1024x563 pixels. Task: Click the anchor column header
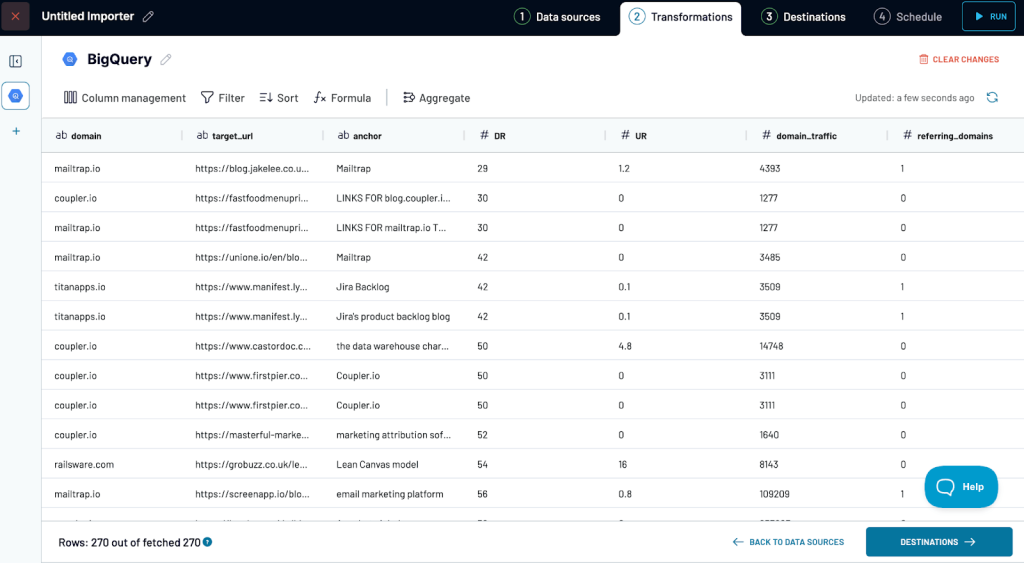click(367, 136)
